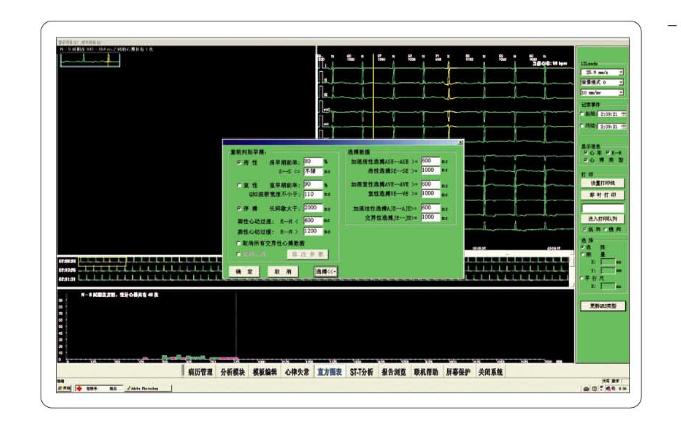This screenshot has width=681, height=439.
Task: Edit the 长间歇大于 field
Action: [x=313, y=208]
